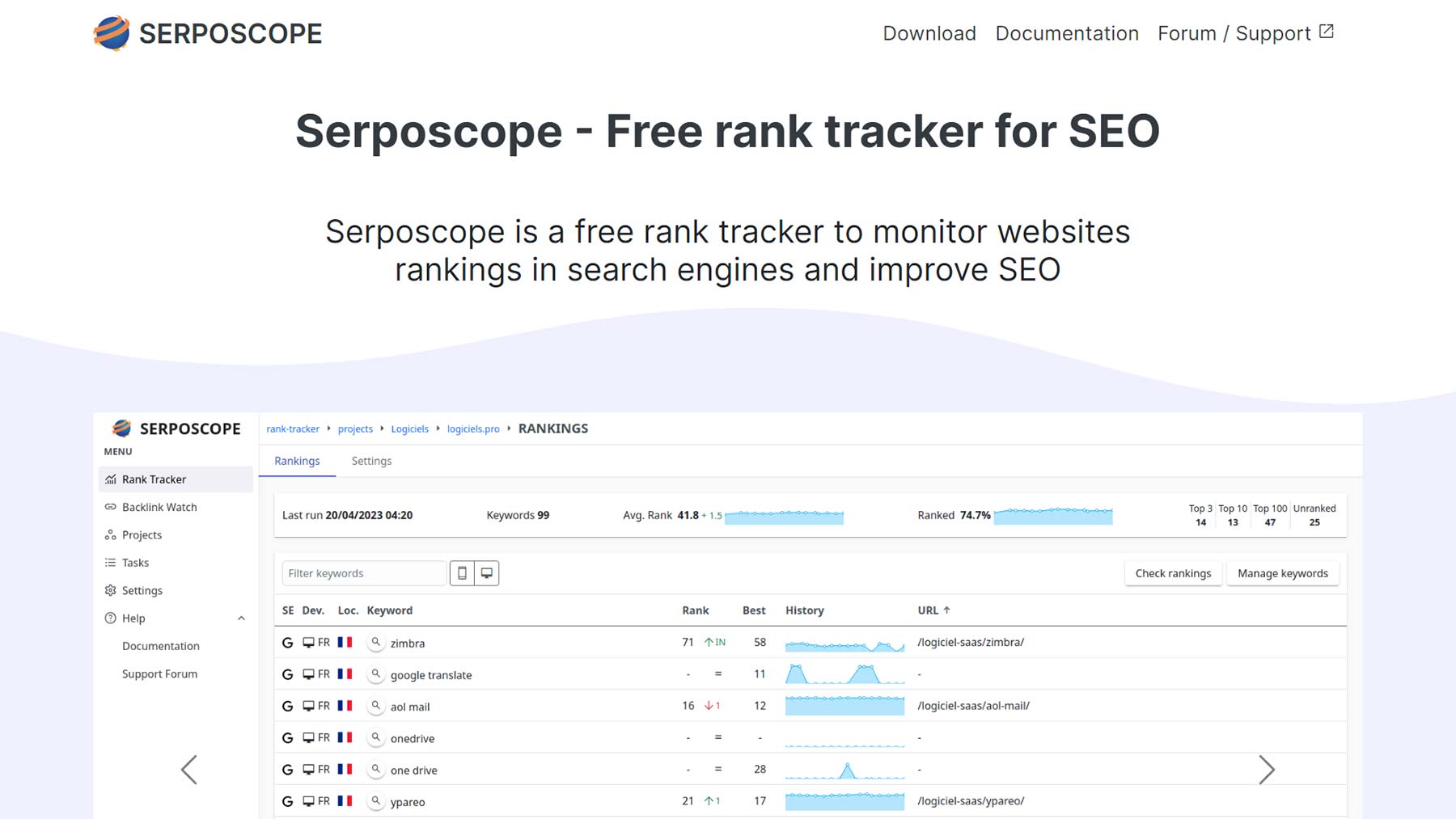
Task: Click search icon next to one drive
Action: [x=375, y=770]
